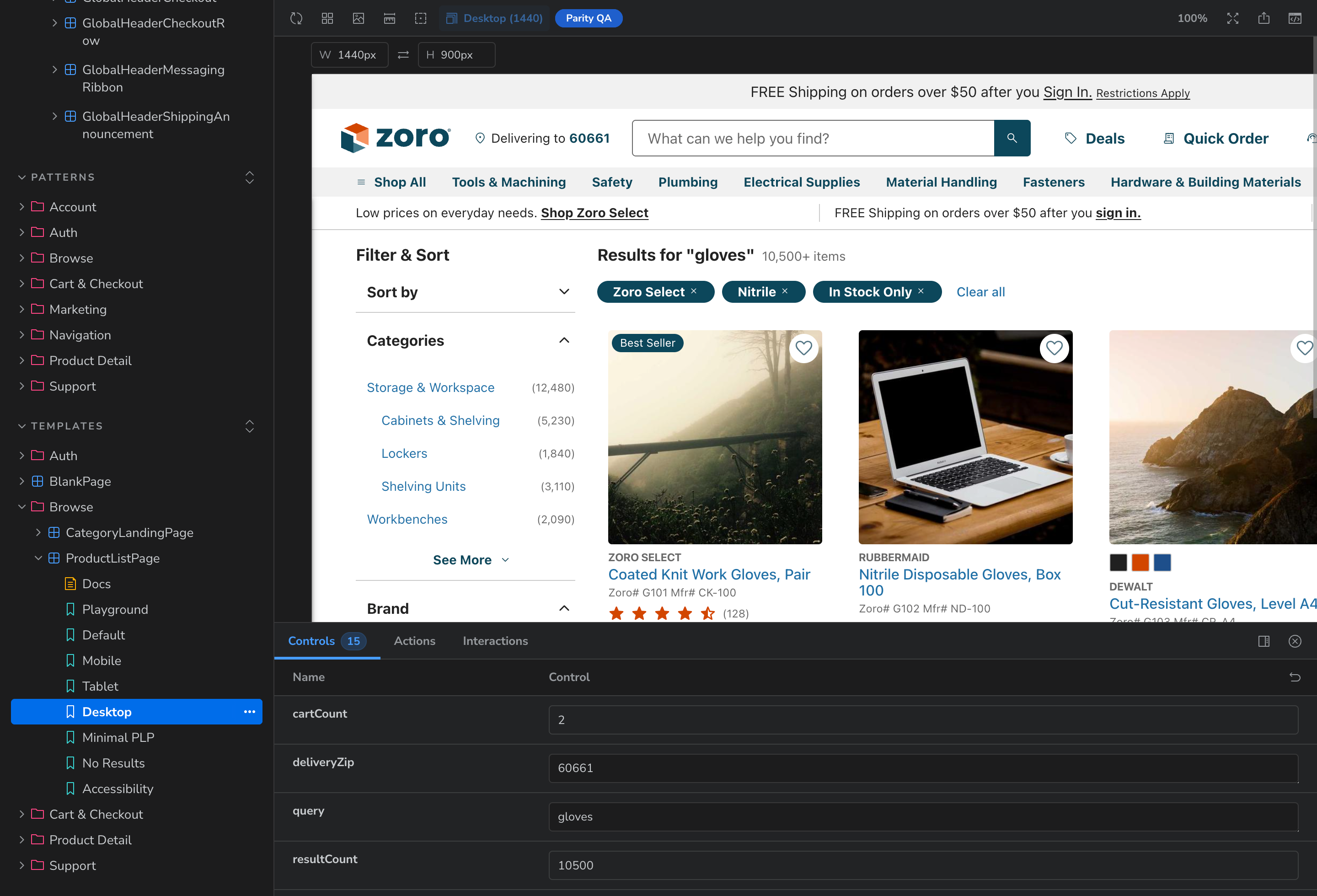This screenshot has width=1317, height=896.
Task: Open the Nitrile Disposable Gloves laptop thumbnail
Action: point(965,437)
